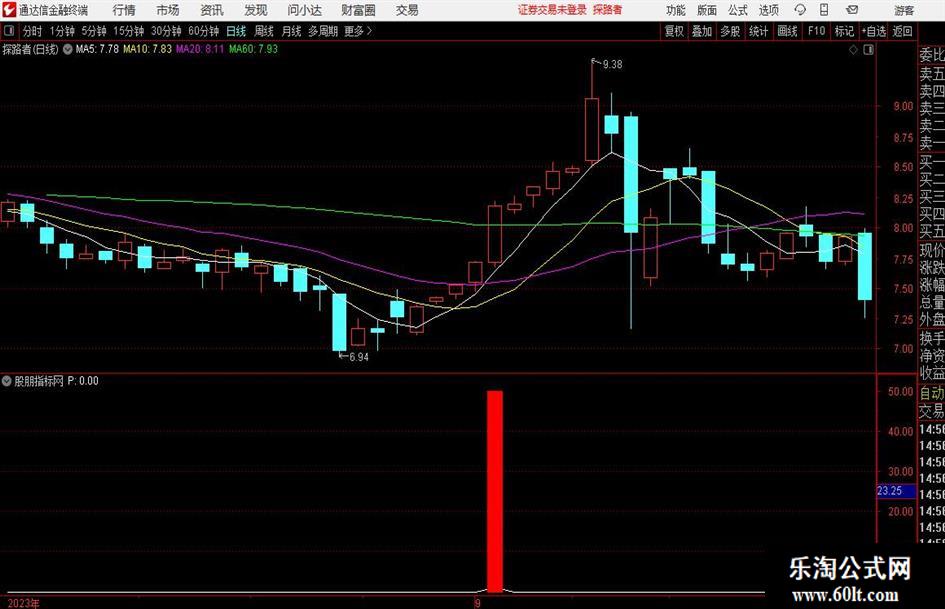This screenshot has height=609, width=945.
Task: Click the 9.38 high price label
Action: 612,65
